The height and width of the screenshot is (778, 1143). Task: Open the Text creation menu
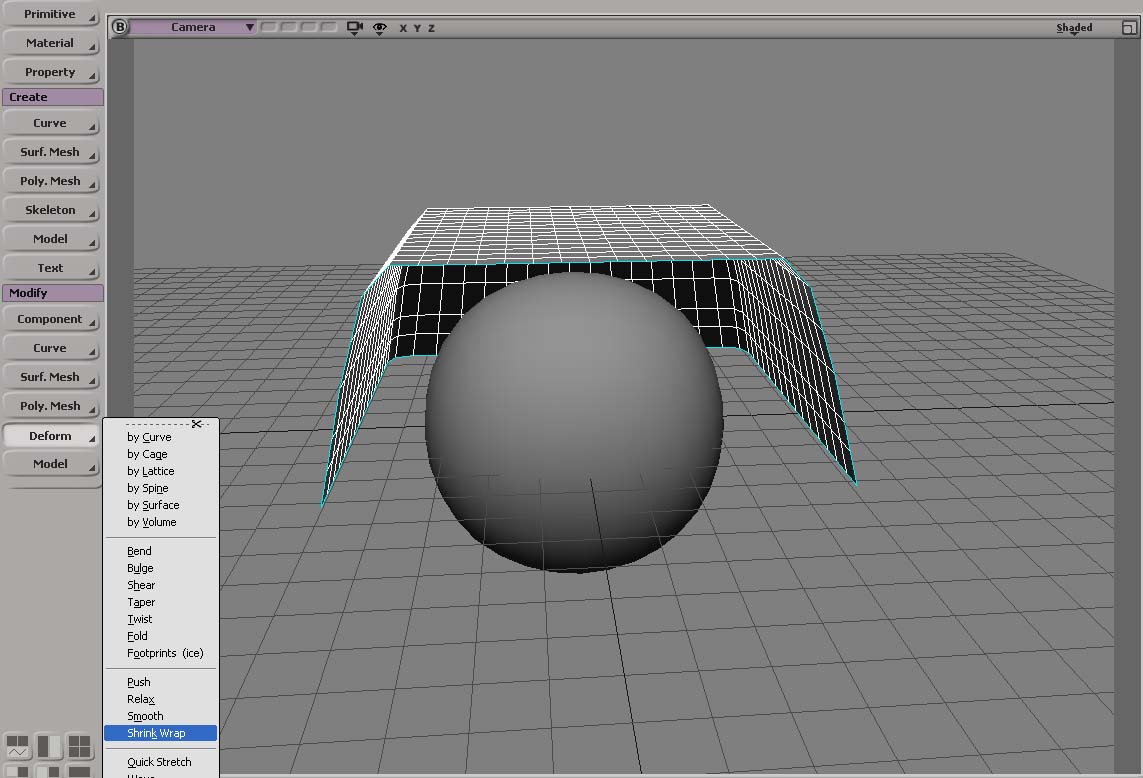pos(50,268)
